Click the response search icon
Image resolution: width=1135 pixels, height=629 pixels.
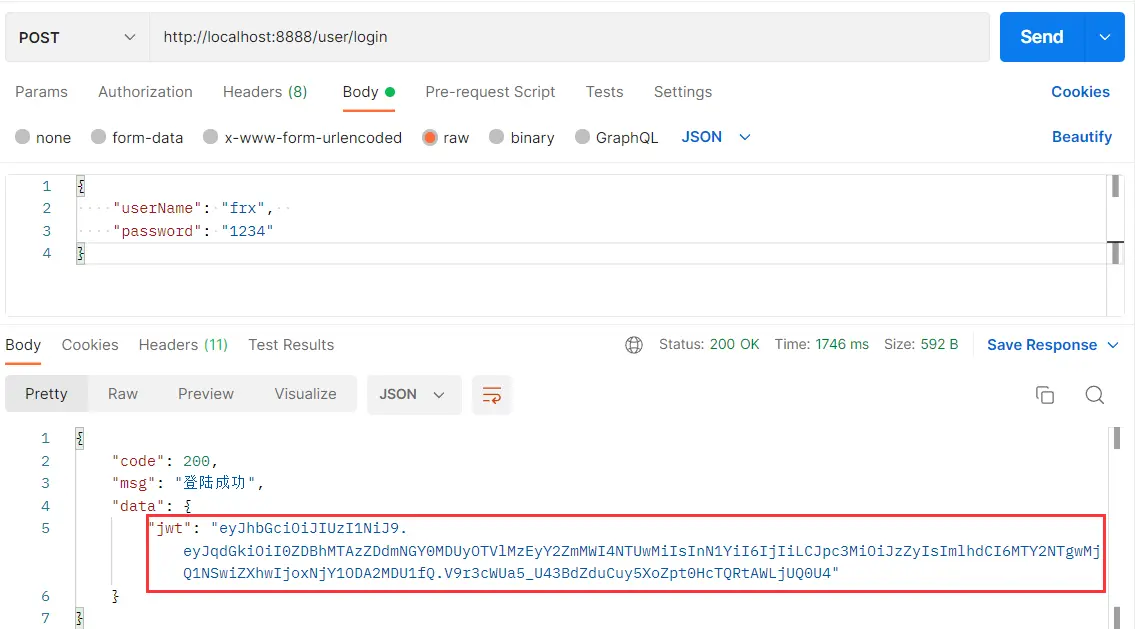(x=1094, y=395)
